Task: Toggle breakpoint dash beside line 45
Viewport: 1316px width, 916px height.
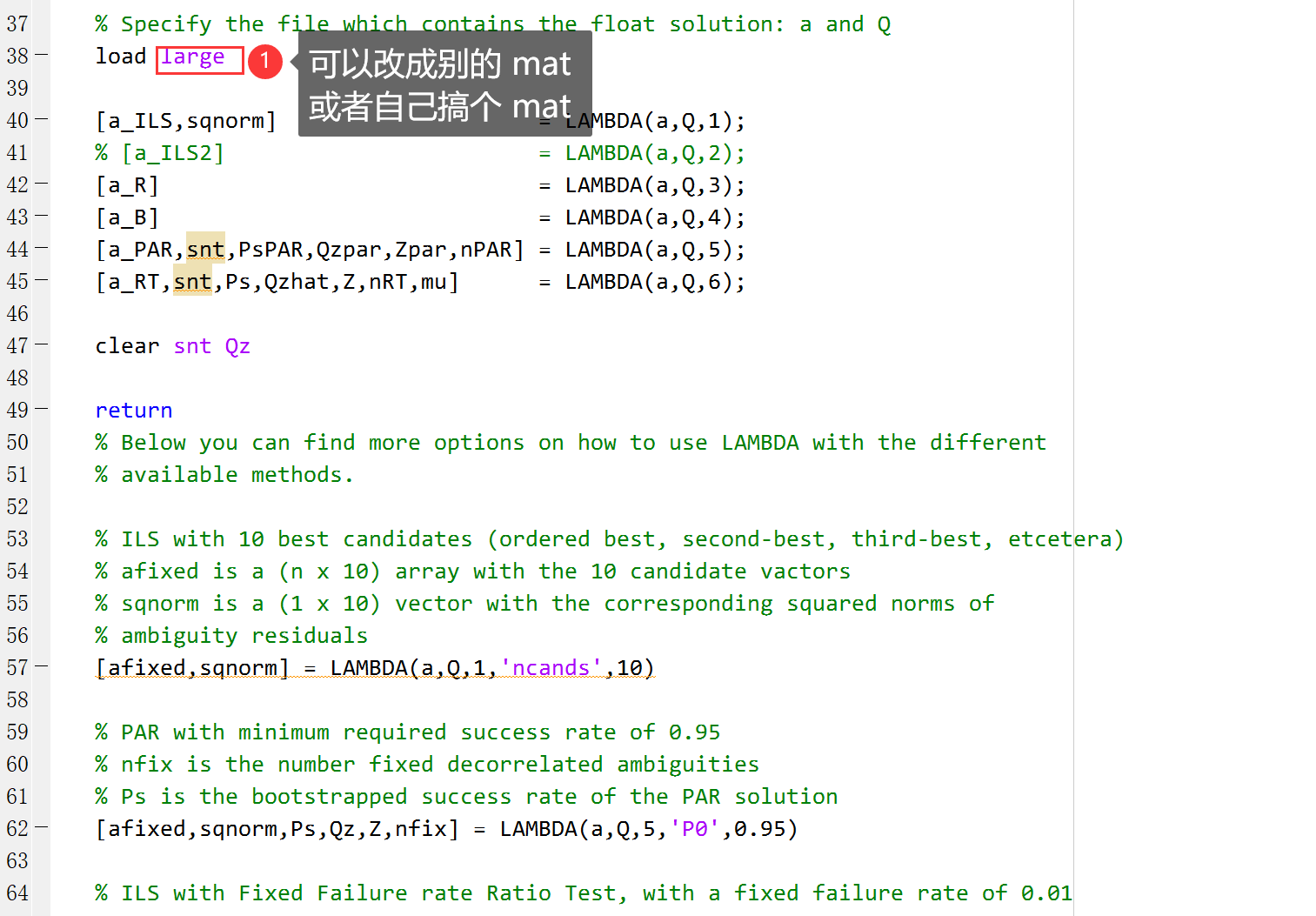Action: tap(41, 281)
